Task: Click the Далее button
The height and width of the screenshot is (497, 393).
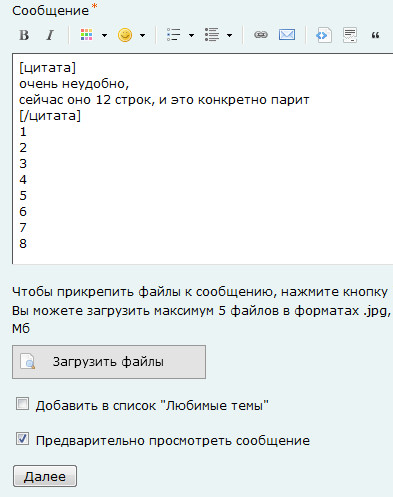Action: tap(45, 476)
